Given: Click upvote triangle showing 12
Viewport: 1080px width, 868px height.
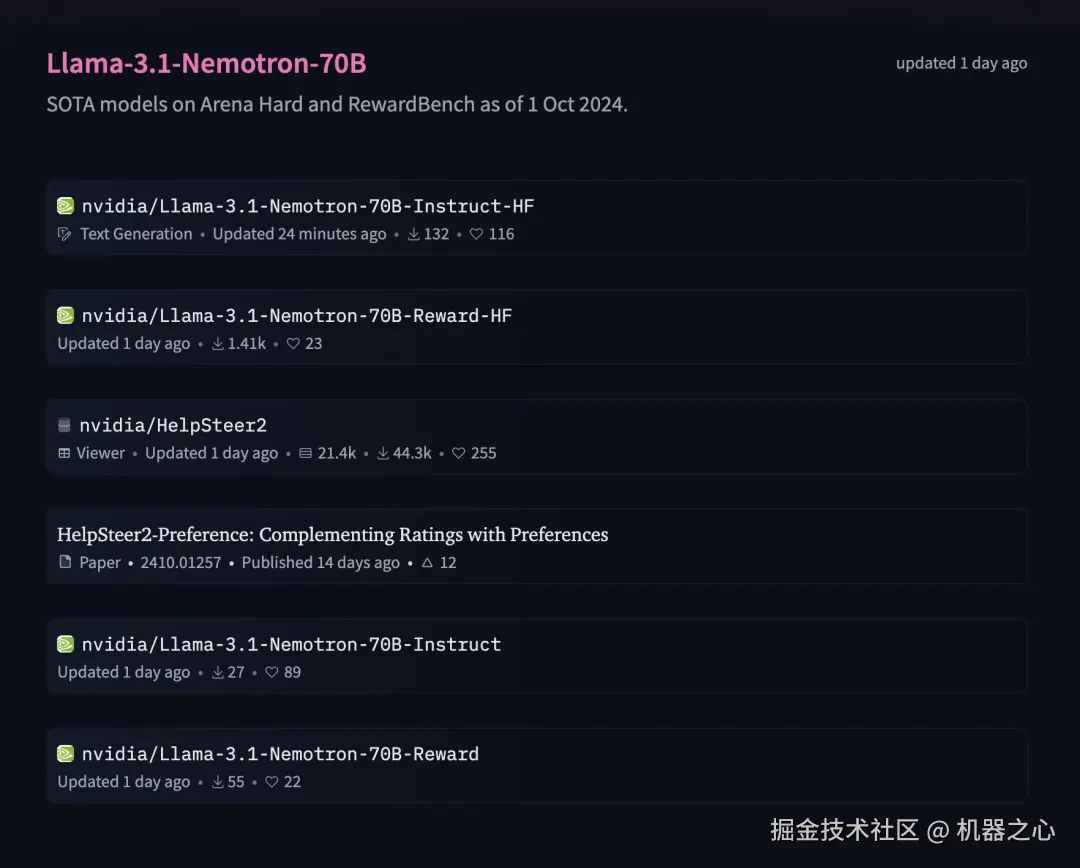Looking at the screenshot, I should [427, 563].
